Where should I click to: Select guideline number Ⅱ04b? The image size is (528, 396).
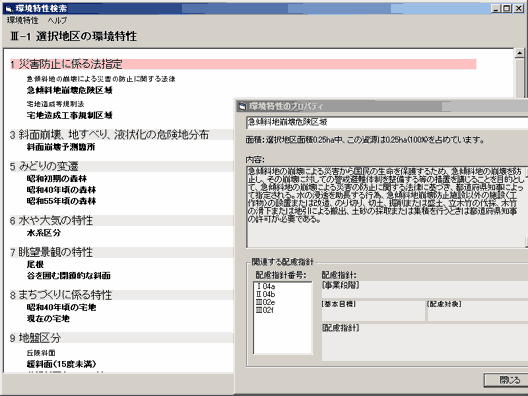click(x=266, y=294)
